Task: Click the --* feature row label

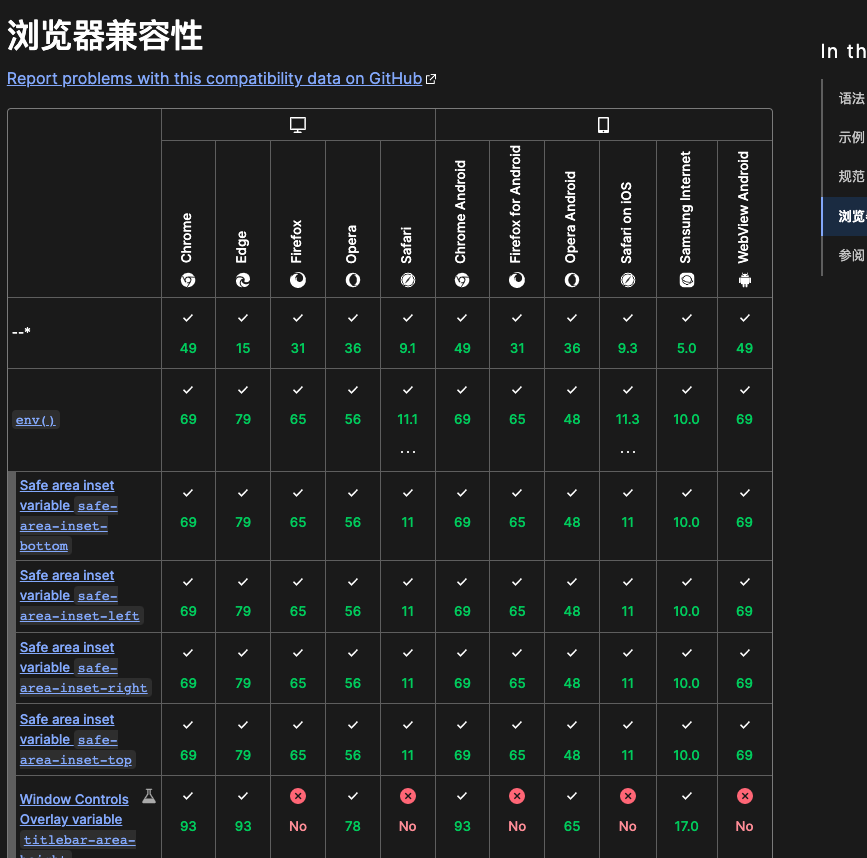Action: click(x=22, y=332)
